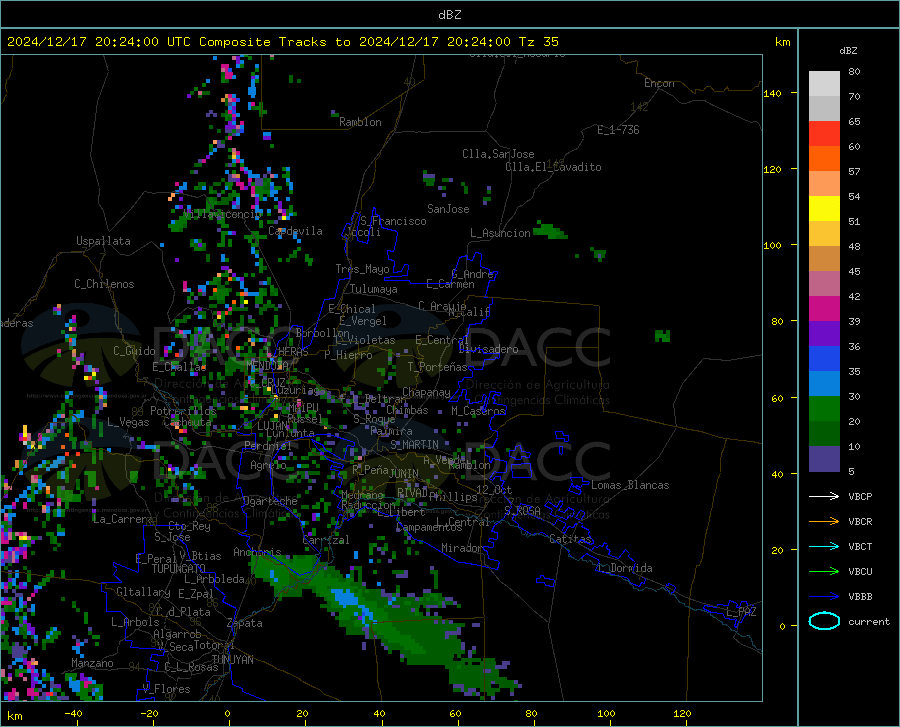Click the Clla.El_Cavadito label
900x727 pixels.
coord(553,167)
